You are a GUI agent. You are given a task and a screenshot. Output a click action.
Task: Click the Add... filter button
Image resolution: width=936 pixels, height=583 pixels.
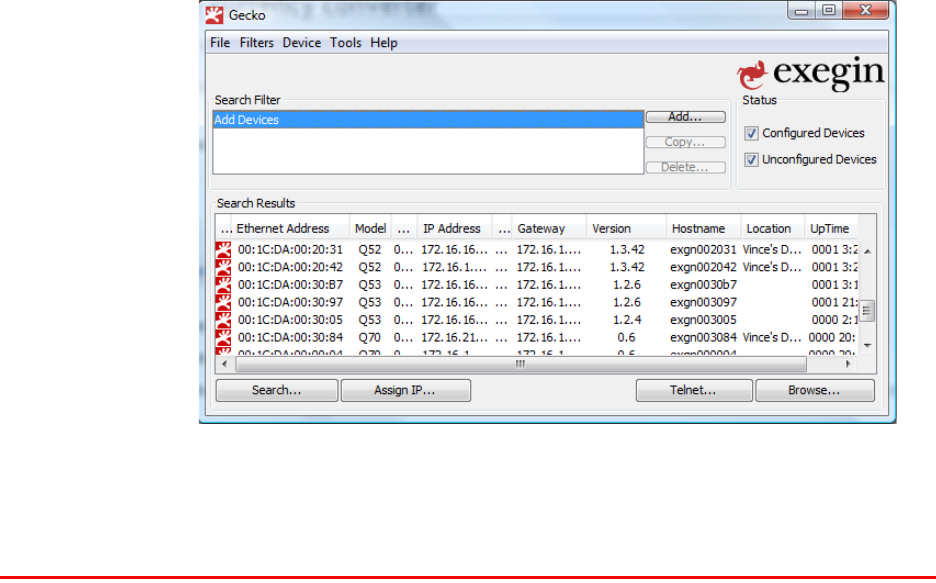(685, 117)
